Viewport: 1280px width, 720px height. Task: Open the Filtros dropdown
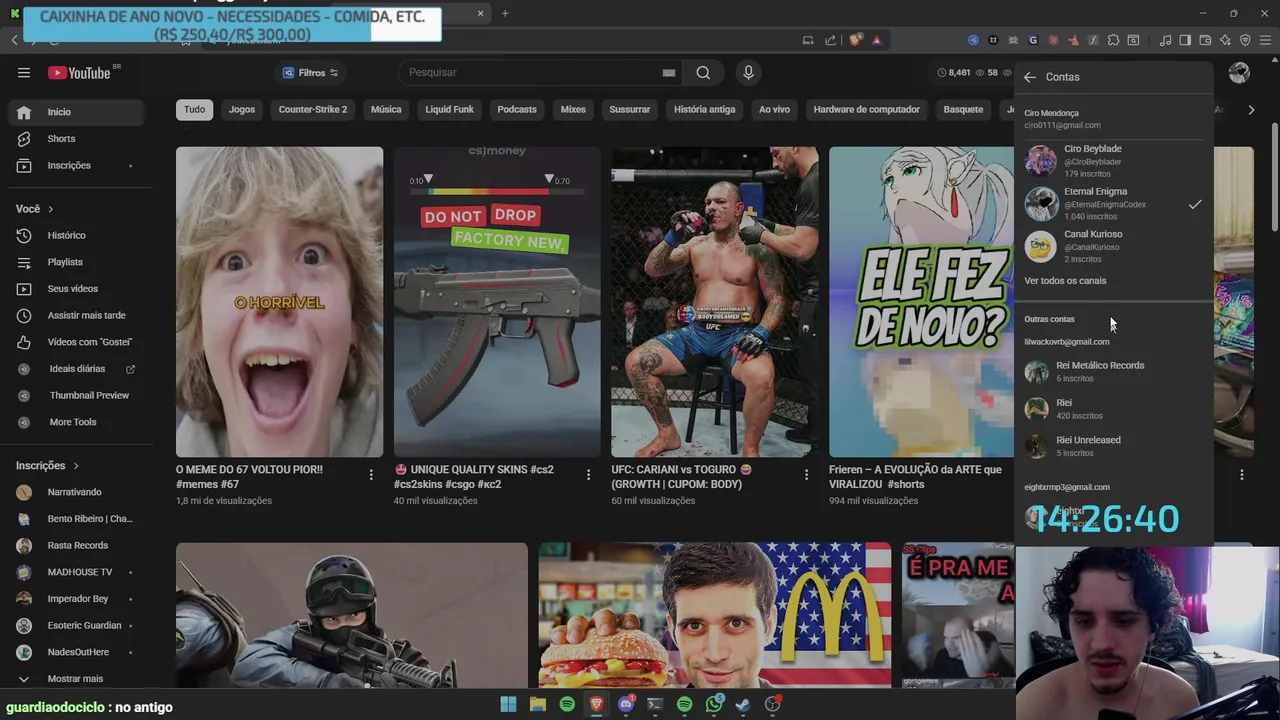point(310,72)
